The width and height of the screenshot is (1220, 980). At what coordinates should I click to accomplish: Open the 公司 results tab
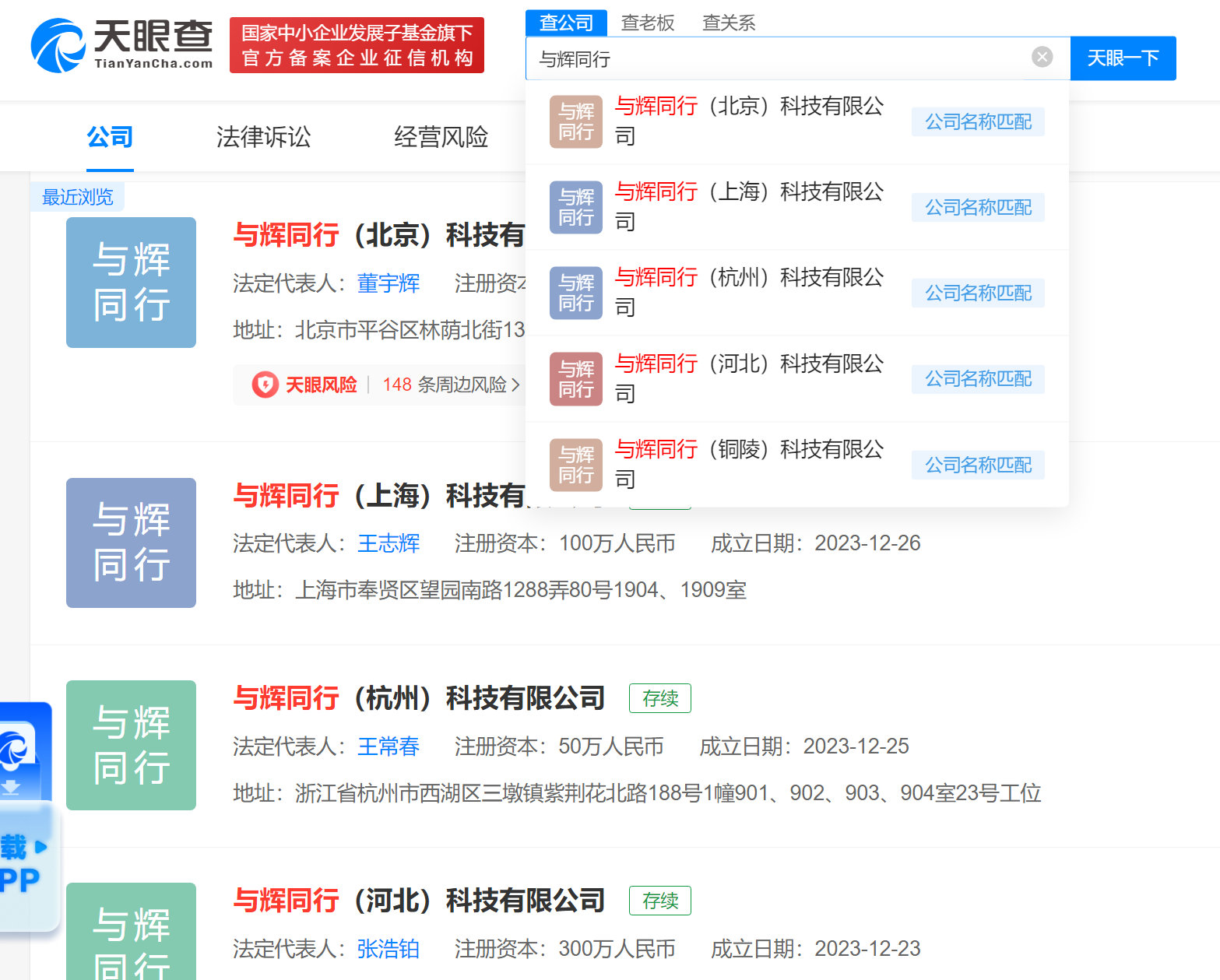tap(110, 138)
